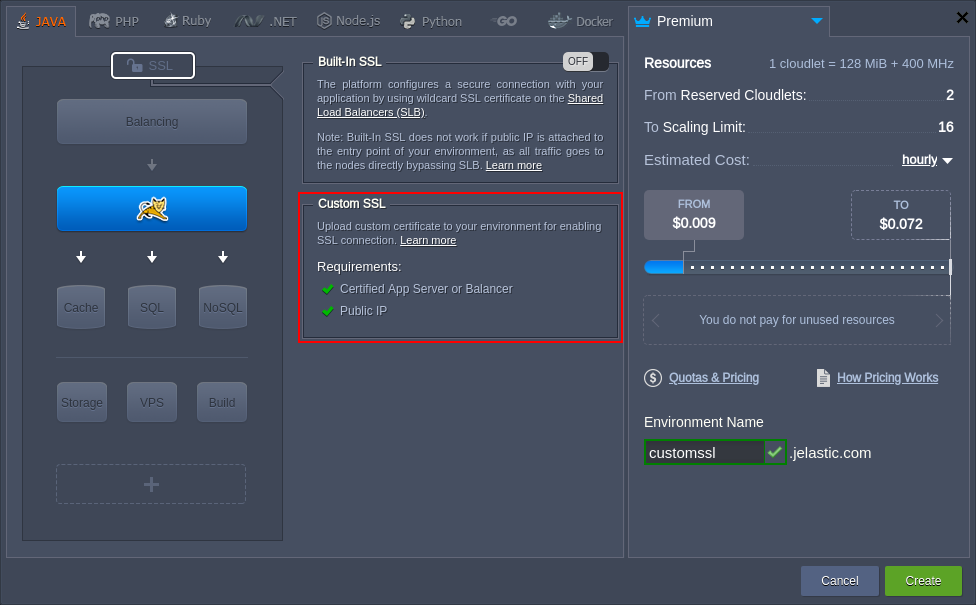
Task: Click the VPS node icon
Action: (x=151, y=402)
